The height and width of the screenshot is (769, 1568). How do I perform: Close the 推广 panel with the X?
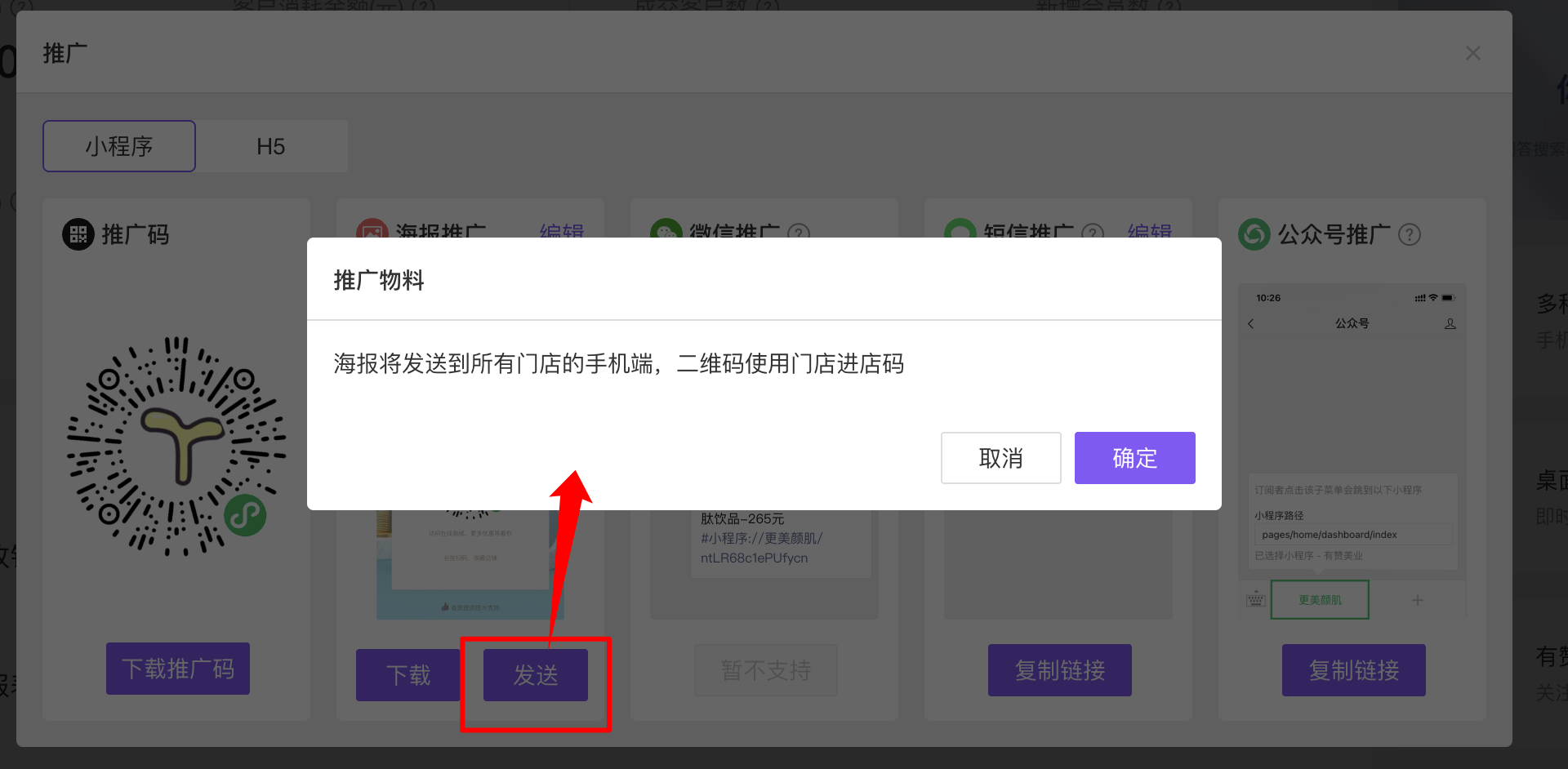(x=1472, y=53)
